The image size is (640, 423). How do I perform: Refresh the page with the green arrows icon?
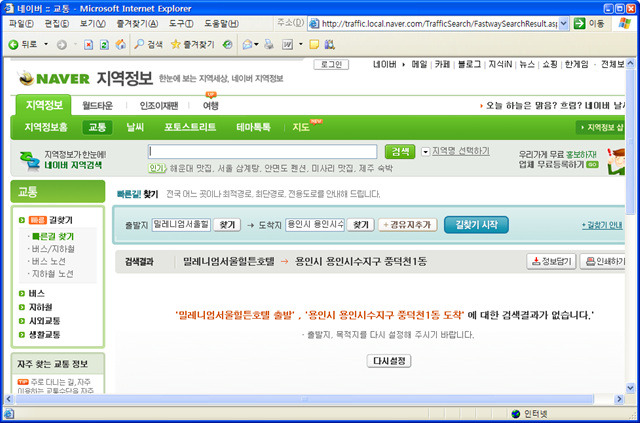point(104,45)
